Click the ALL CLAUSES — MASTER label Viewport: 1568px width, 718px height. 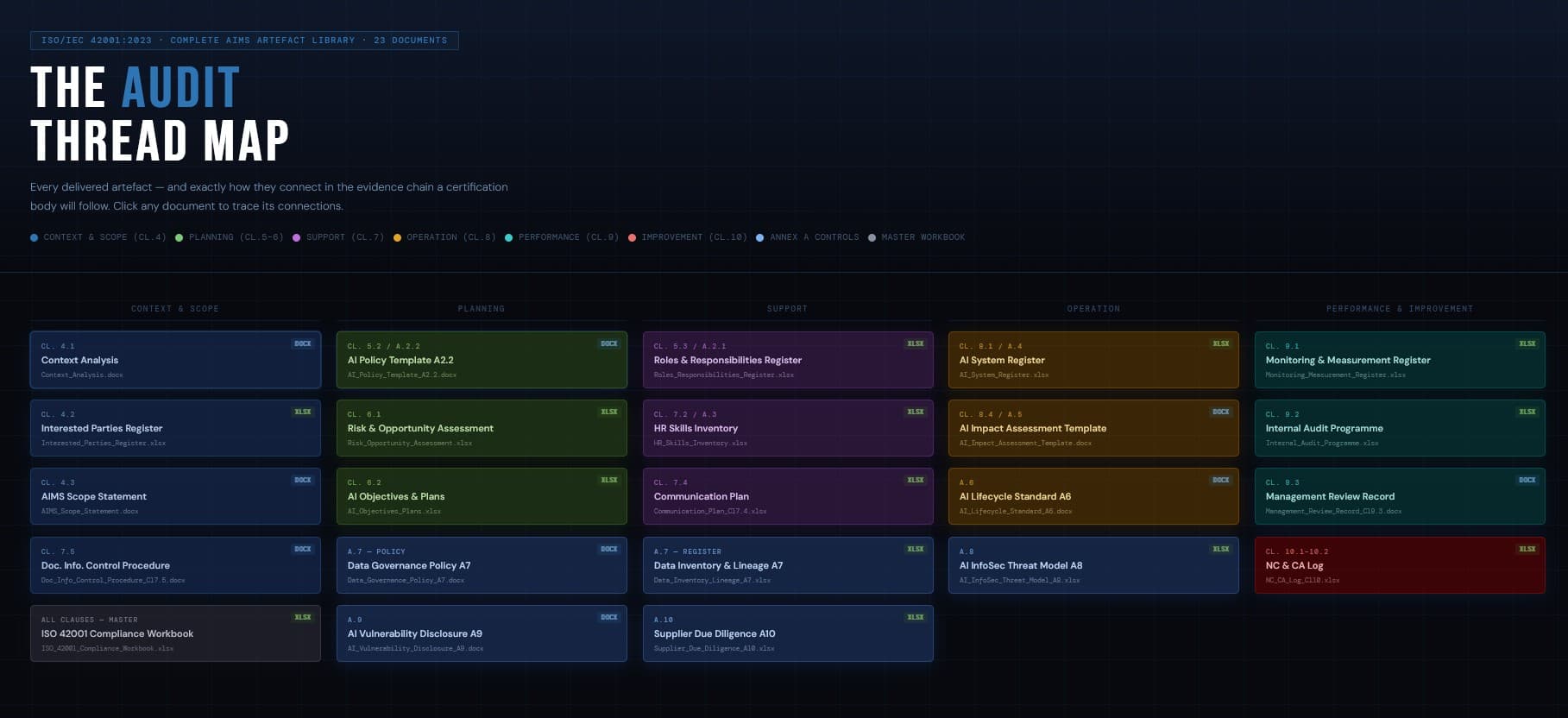click(x=89, y=620)
